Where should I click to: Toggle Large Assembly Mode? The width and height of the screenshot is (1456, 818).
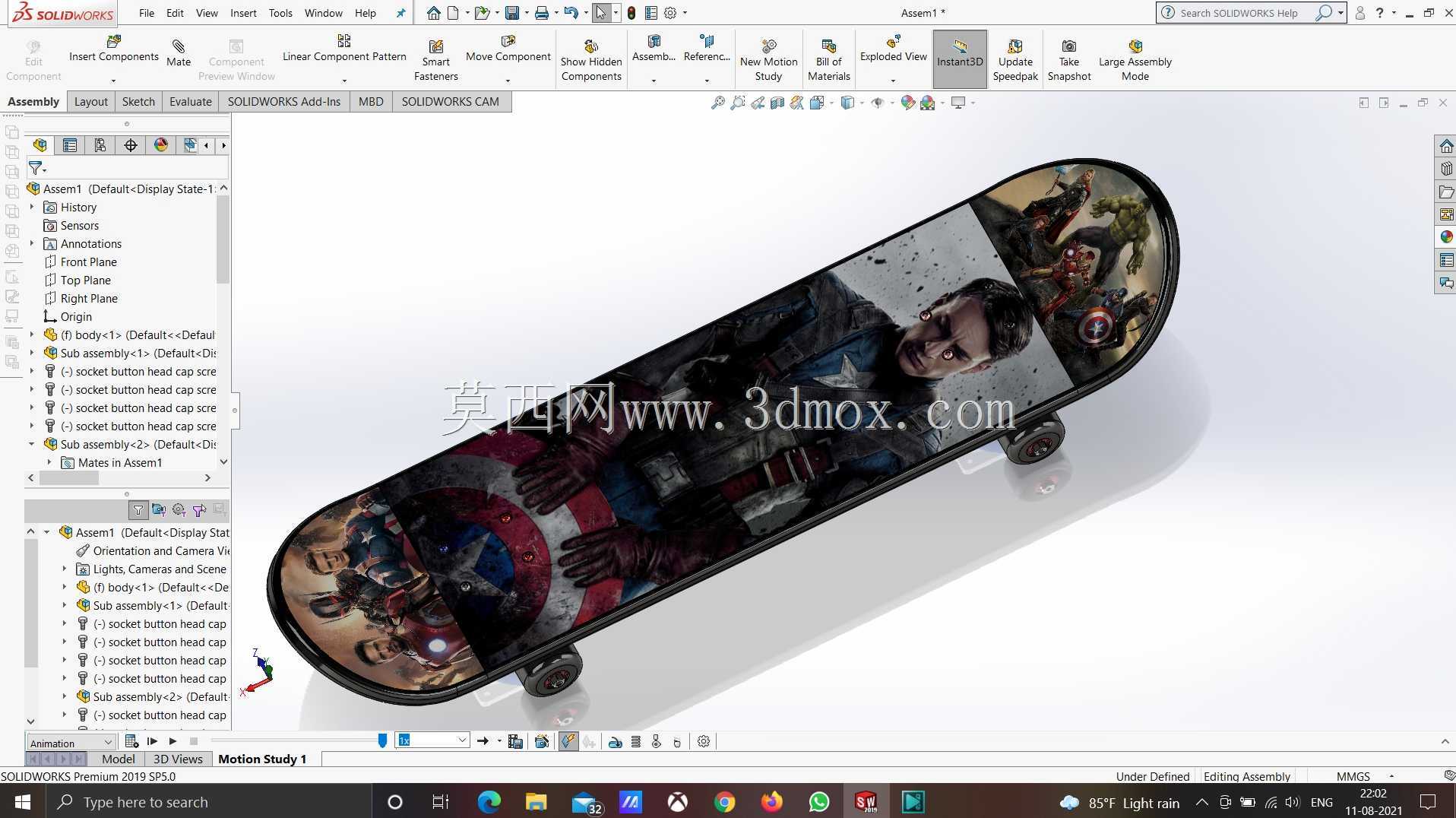1135,60
